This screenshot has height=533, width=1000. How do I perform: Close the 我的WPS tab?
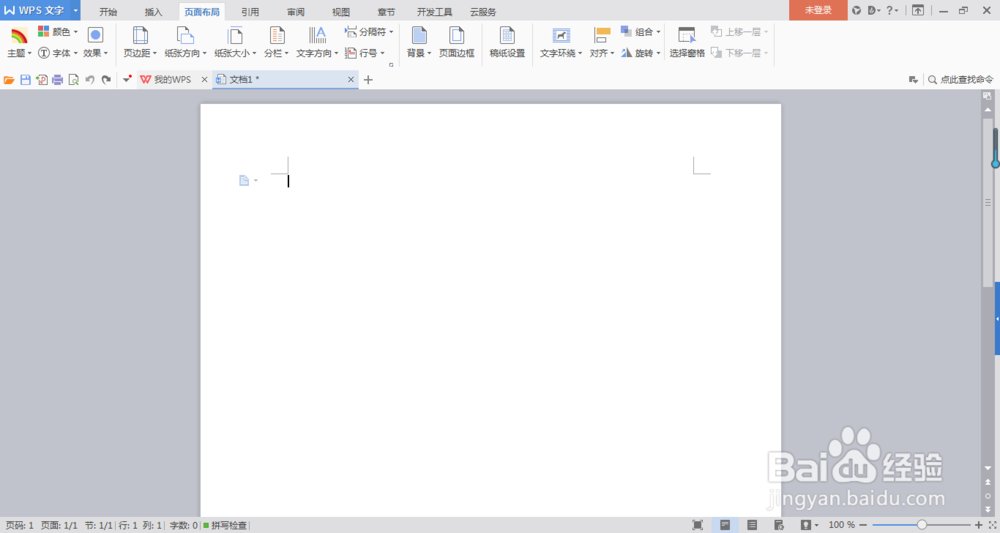(205, 80)
